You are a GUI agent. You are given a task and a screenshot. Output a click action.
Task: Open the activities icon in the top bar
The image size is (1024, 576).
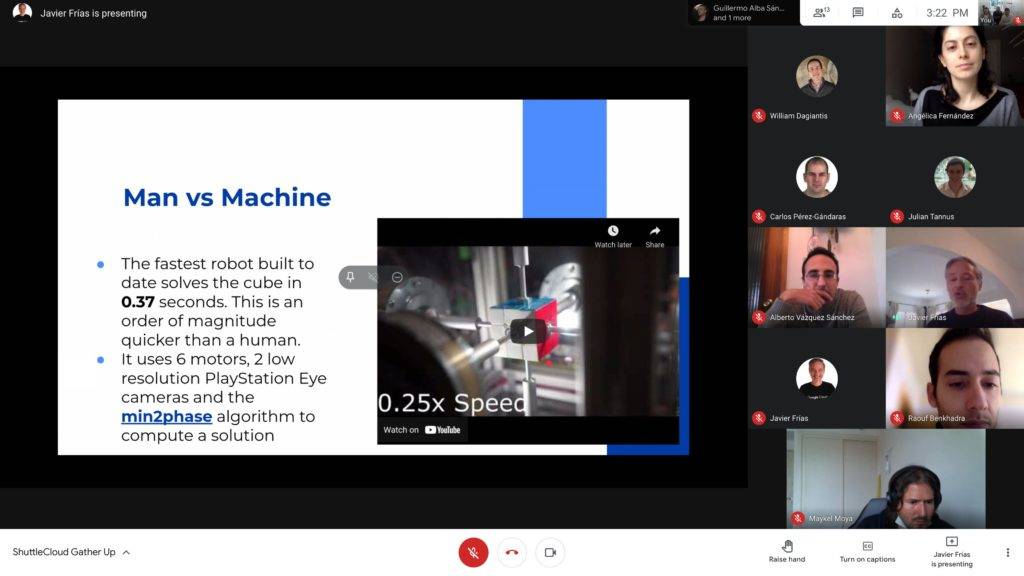point(897,12)
